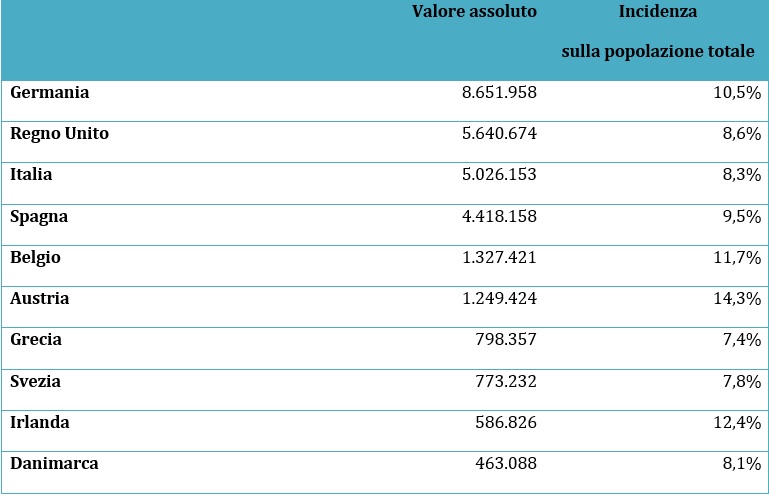The height and width of the screenshot is (497, 769).
Task: Click the Valore assoluto column header
Action: coord(474,11)
